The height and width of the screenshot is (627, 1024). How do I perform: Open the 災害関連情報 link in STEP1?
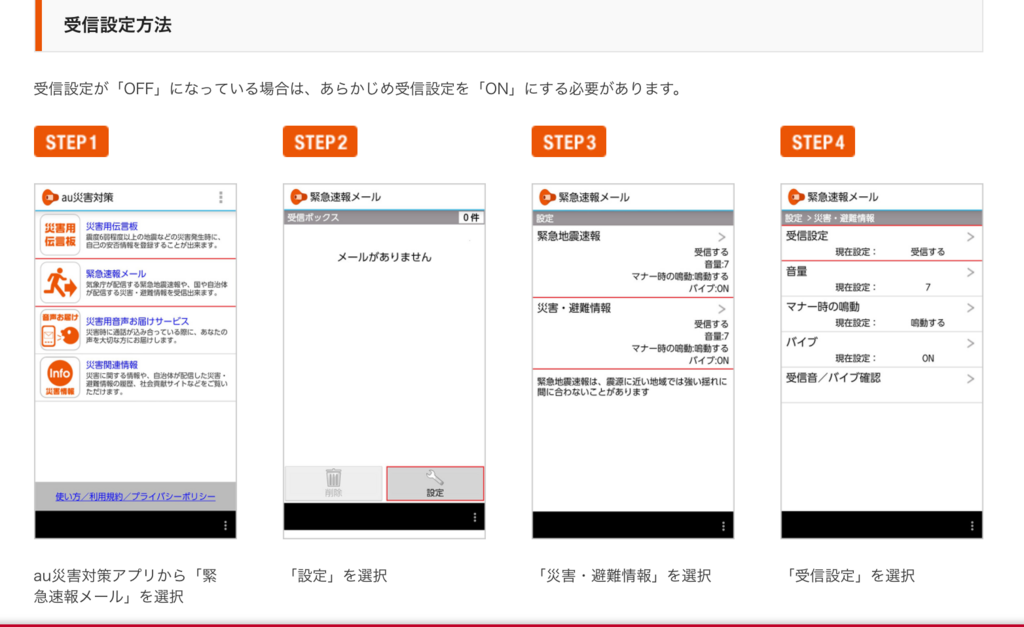click(x=112, y=365)
